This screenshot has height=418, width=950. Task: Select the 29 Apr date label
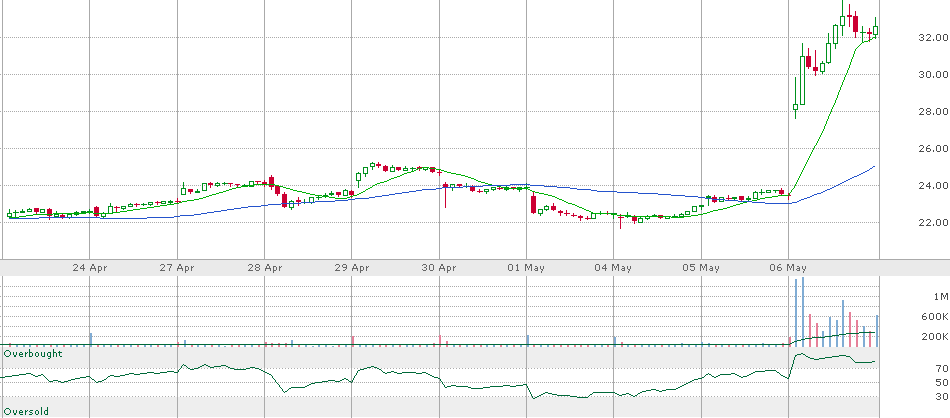pyautogui.click(x=352, y=268)
